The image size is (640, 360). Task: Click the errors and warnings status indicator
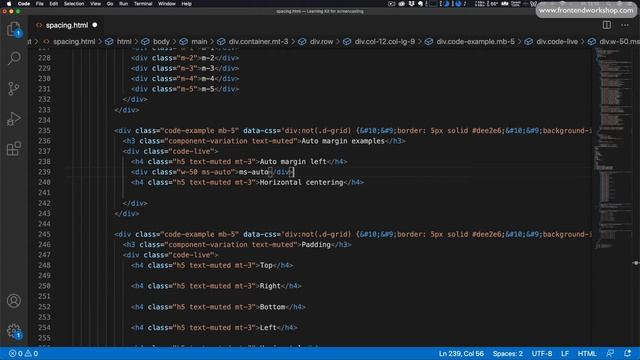[x=24, y=353]
